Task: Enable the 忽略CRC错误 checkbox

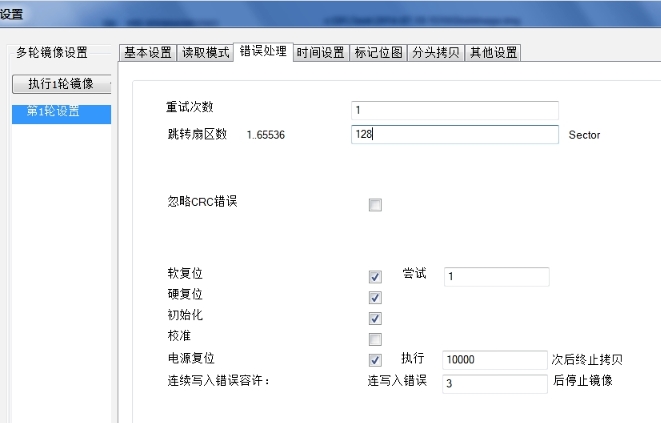Action: coord(376,206)
